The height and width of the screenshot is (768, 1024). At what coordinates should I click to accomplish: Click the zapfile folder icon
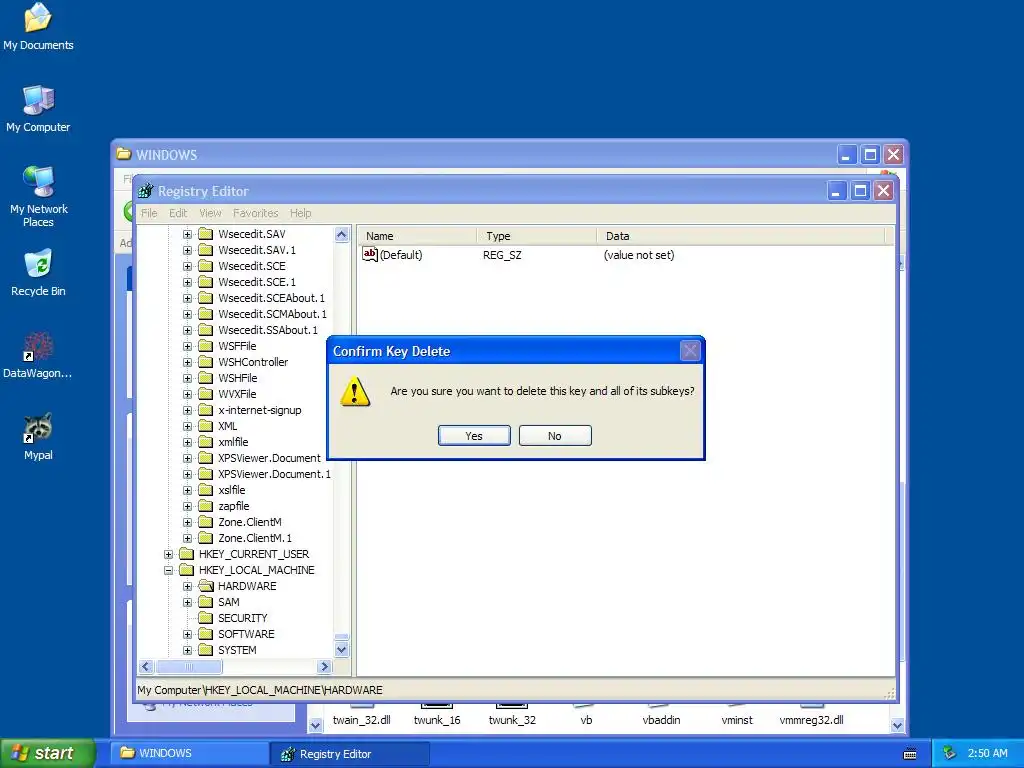pyautogui.click(x=206, y=505)
